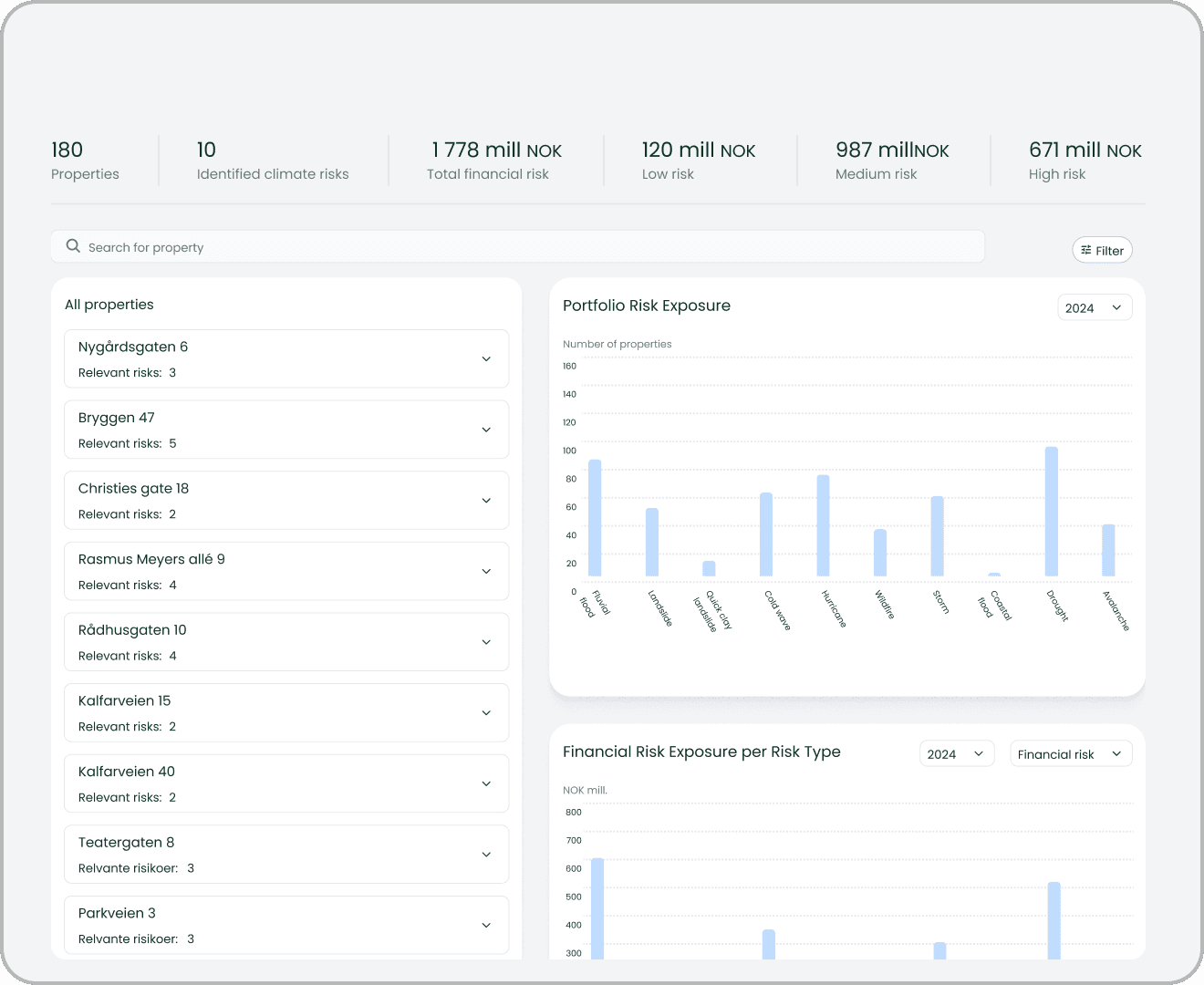Click the Wildfire bar in Portfolio chart

[x=880, y=553]
